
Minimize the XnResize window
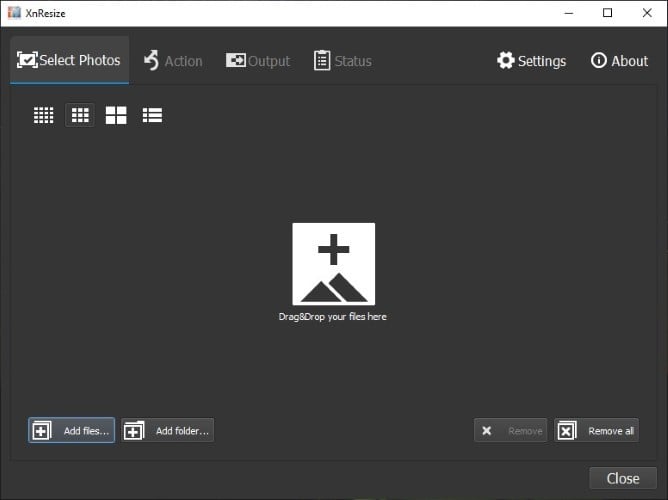coord(569,13)
